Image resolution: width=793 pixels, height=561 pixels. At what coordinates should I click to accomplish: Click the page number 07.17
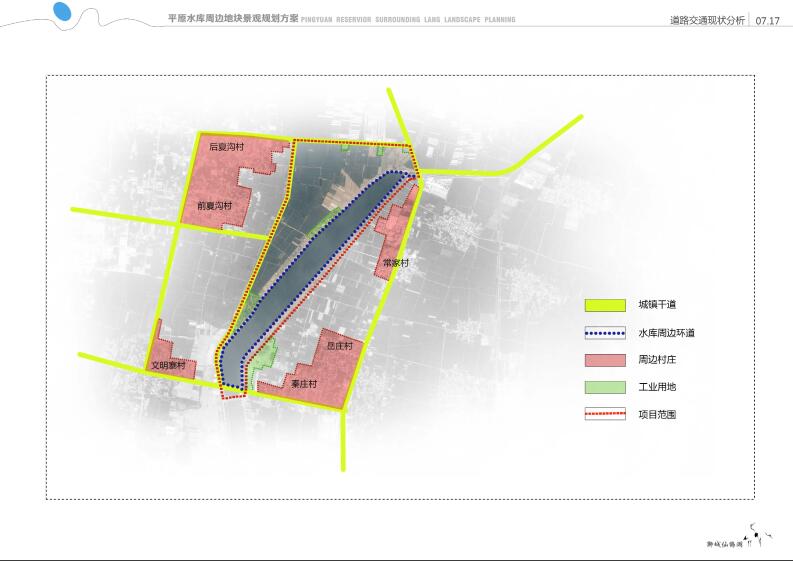coord(767,21)
